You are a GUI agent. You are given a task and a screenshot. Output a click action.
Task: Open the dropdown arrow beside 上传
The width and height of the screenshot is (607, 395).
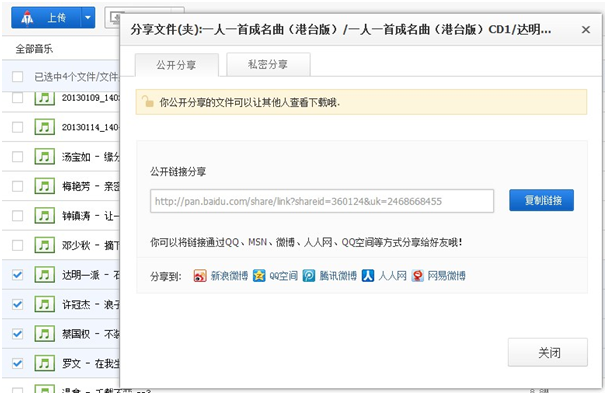pyautogui.click(x=88, y=18)
